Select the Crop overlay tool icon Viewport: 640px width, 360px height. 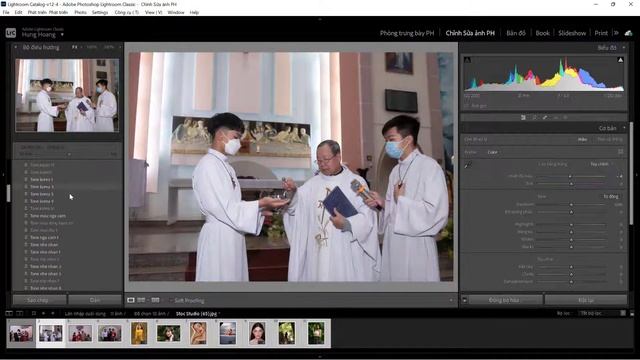click(x=534, y=118)
